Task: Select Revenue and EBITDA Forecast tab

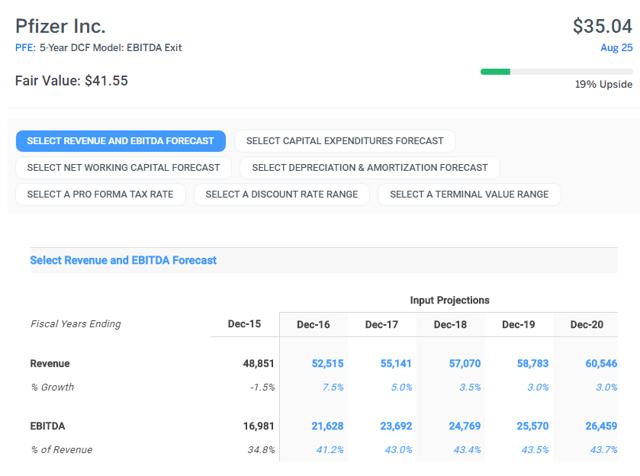Action: tap(121, 141)
